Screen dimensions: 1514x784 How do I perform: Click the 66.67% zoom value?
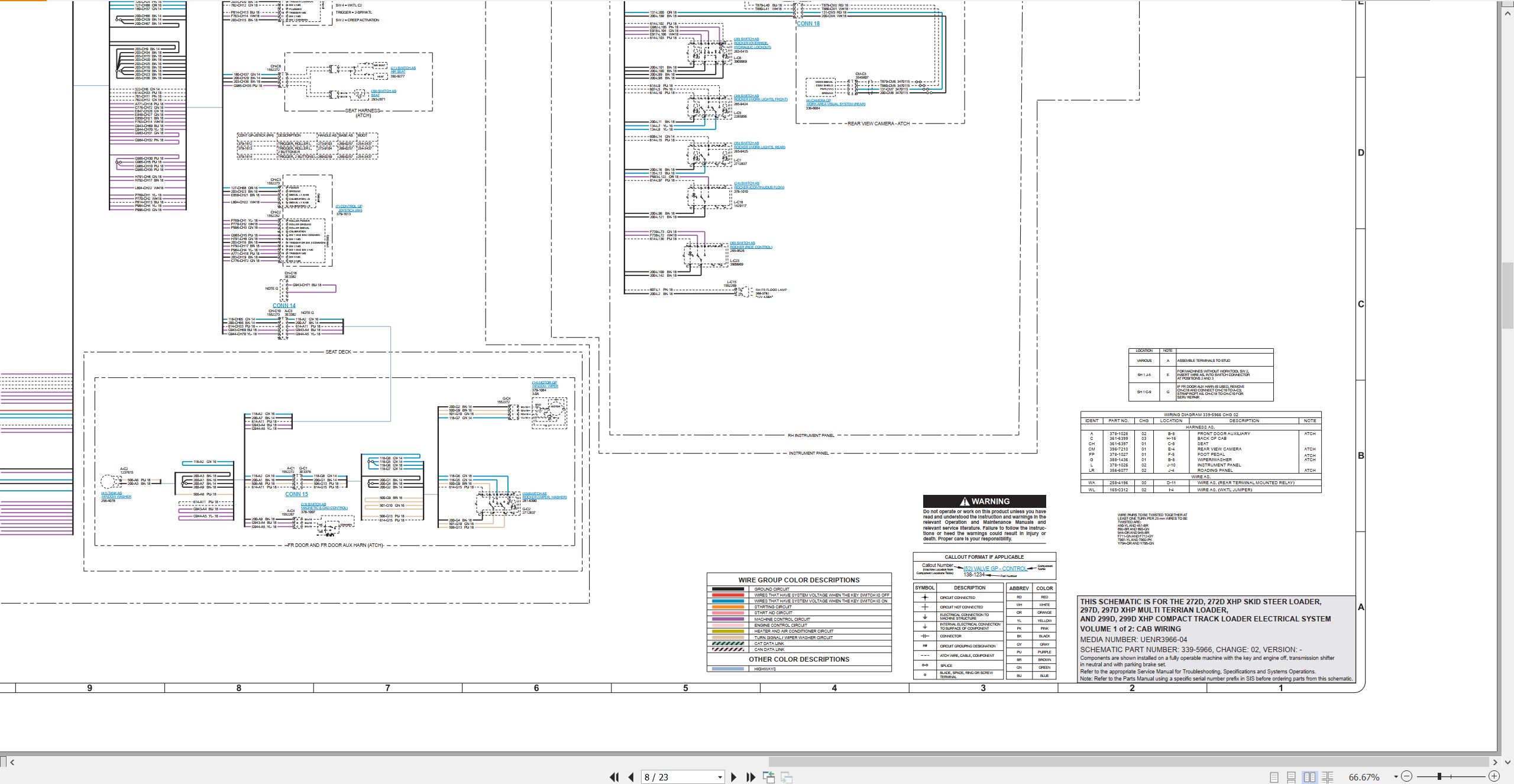1364,777
